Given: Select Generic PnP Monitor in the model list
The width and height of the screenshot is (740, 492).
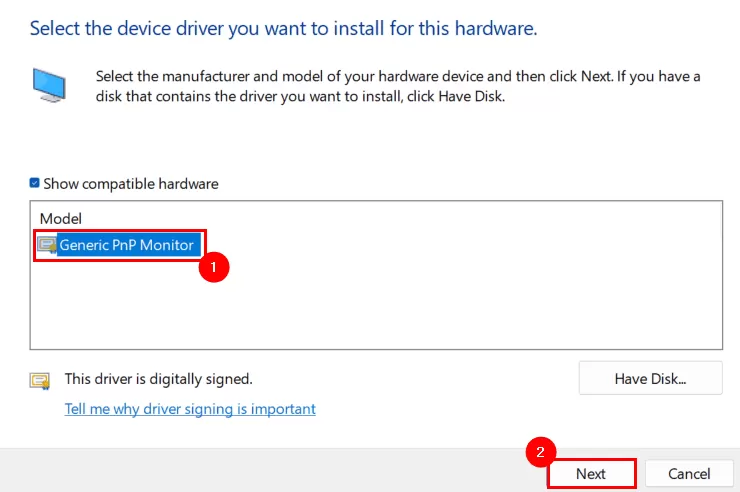Looking at the screenshot, I should (126, 245).
